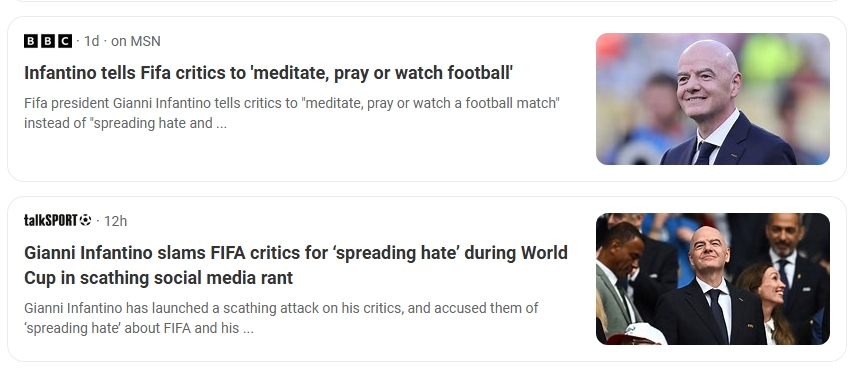Click the BBC source logo
This screenshot has width=856, height=376.
tap(48, 41)
